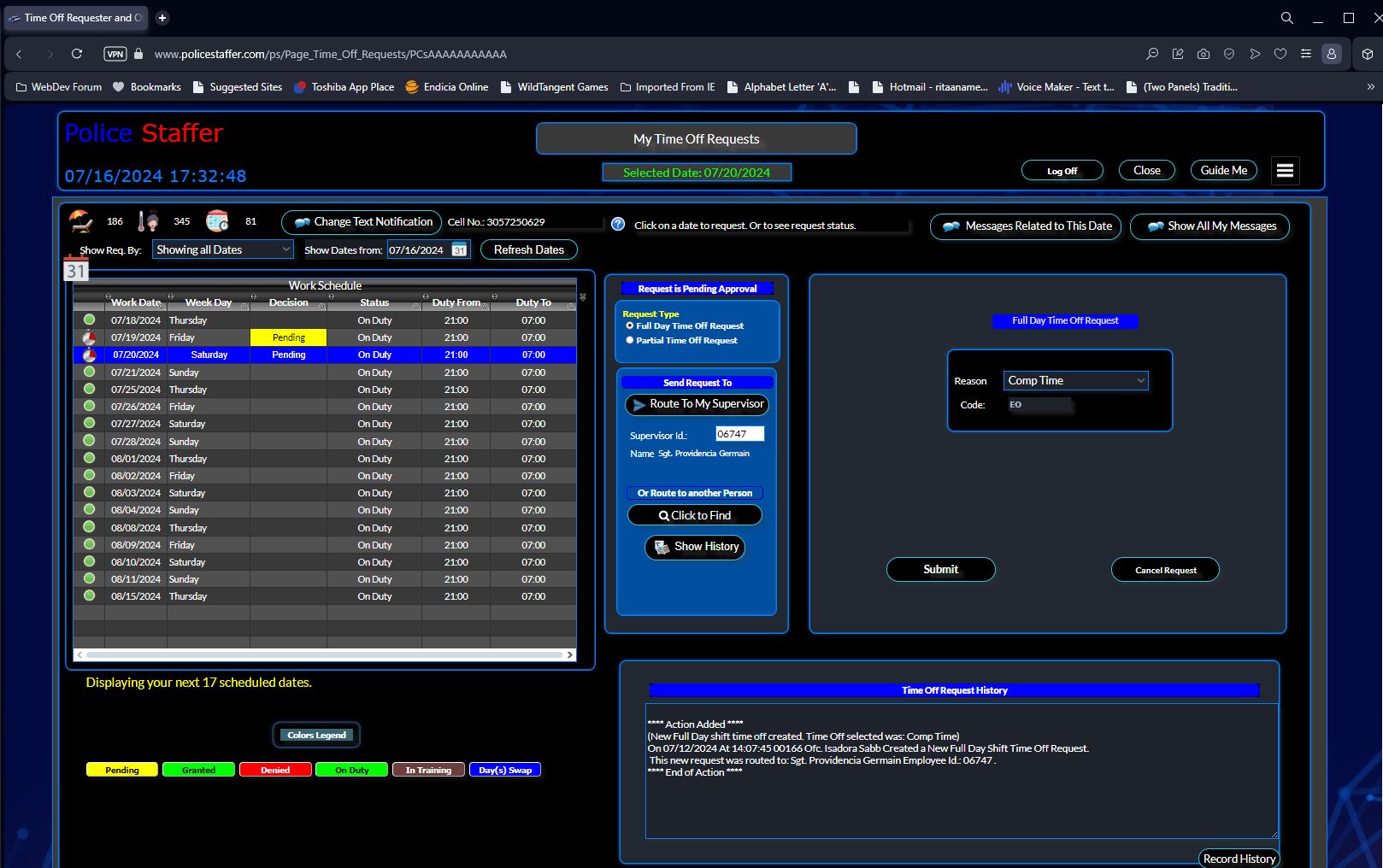This screenshot has width=1383, height=868.
Task: Click the Show Dates from date field
Action: click(419, 250)
